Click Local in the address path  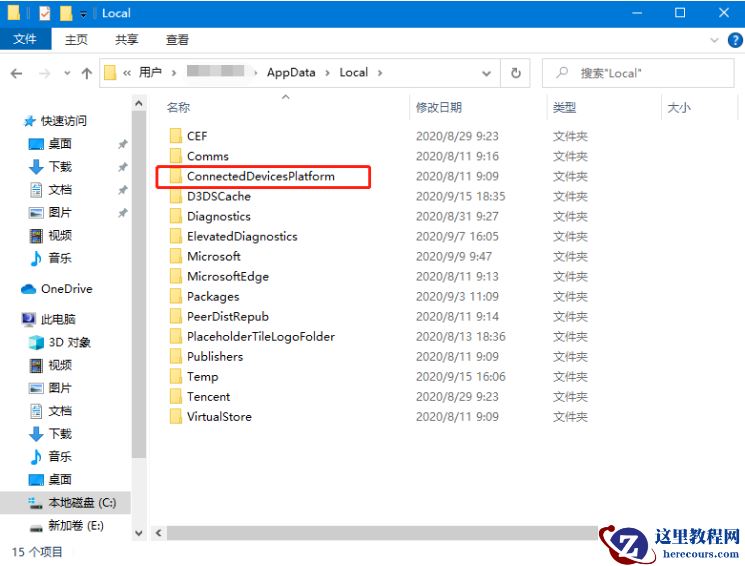[x=353, y=72]
